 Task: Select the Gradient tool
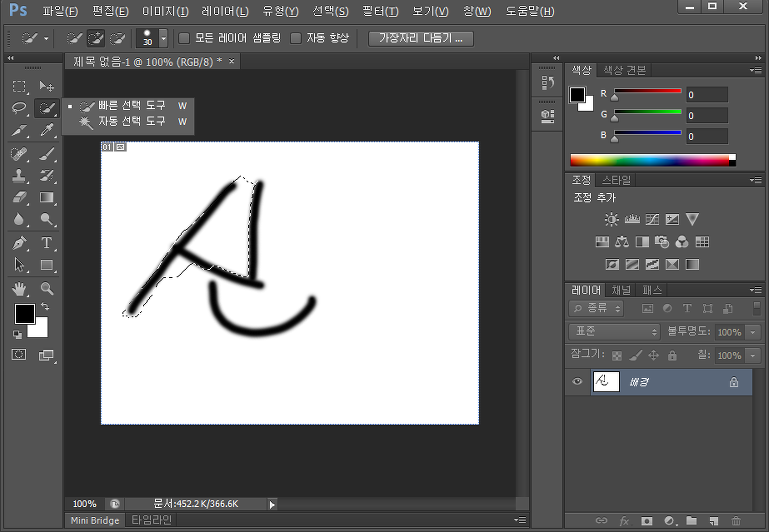coord(47,197)
